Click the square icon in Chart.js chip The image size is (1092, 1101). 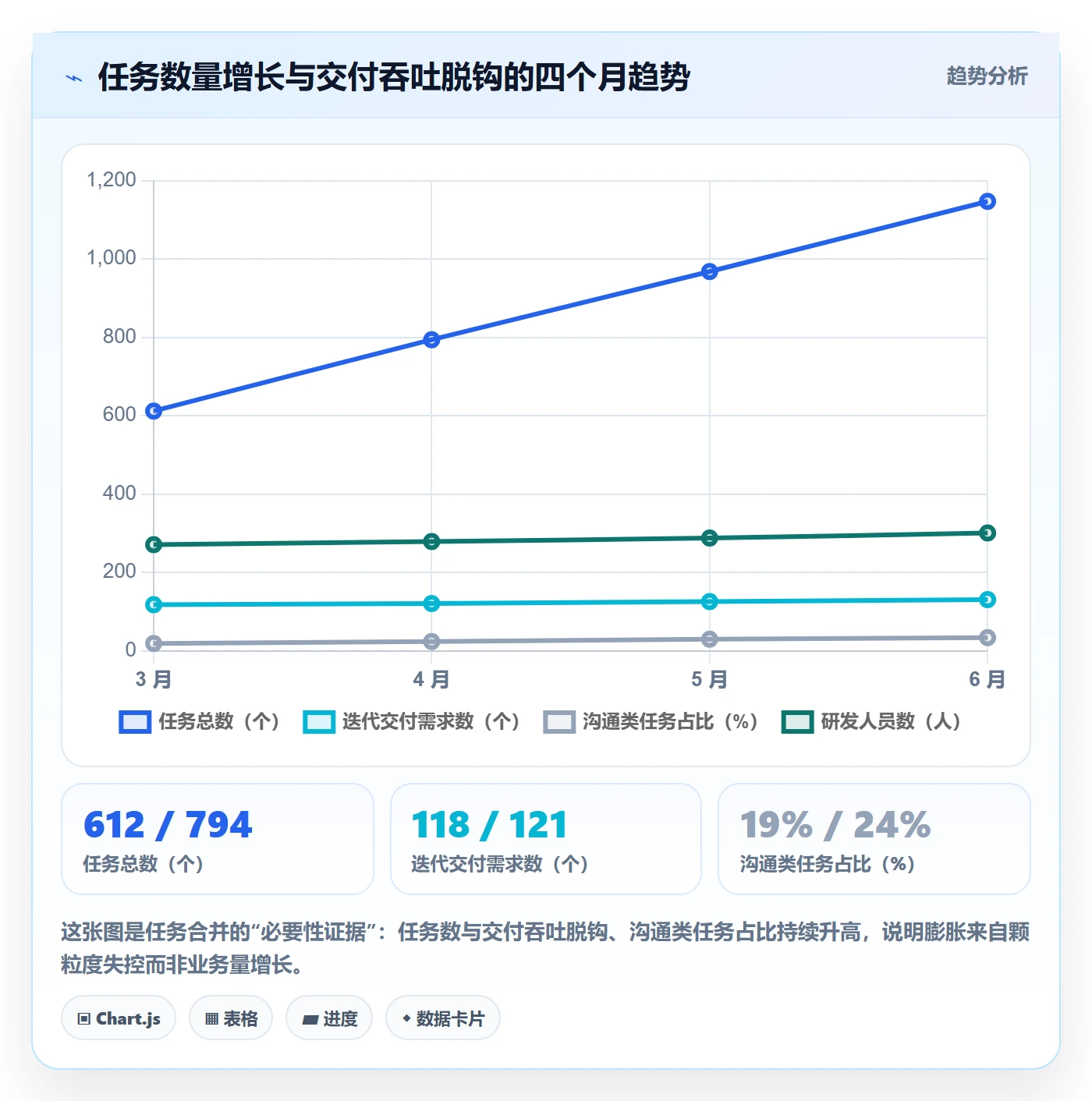[x=84, y=1019]
